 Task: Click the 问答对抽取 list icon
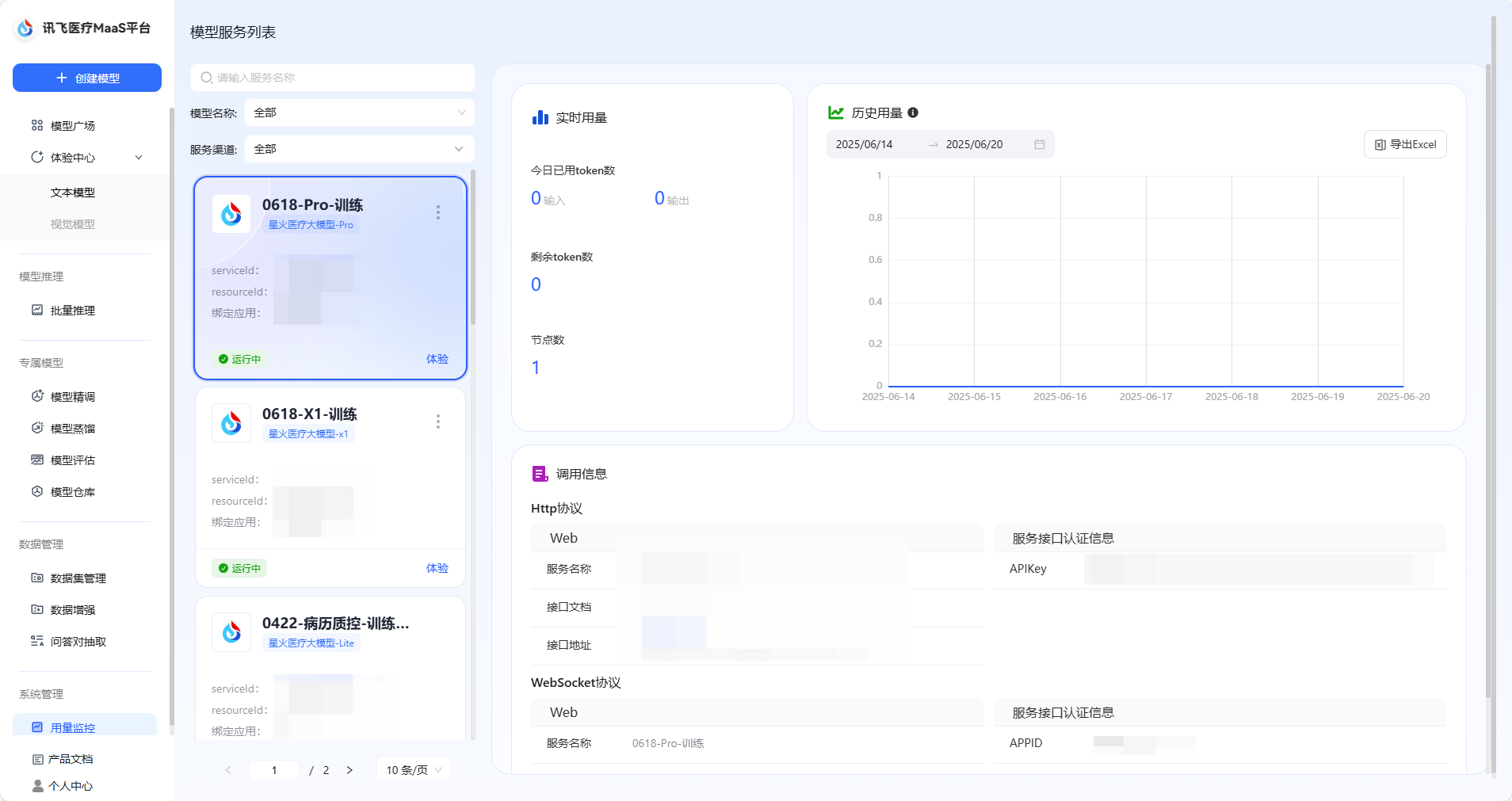[37, 641]
